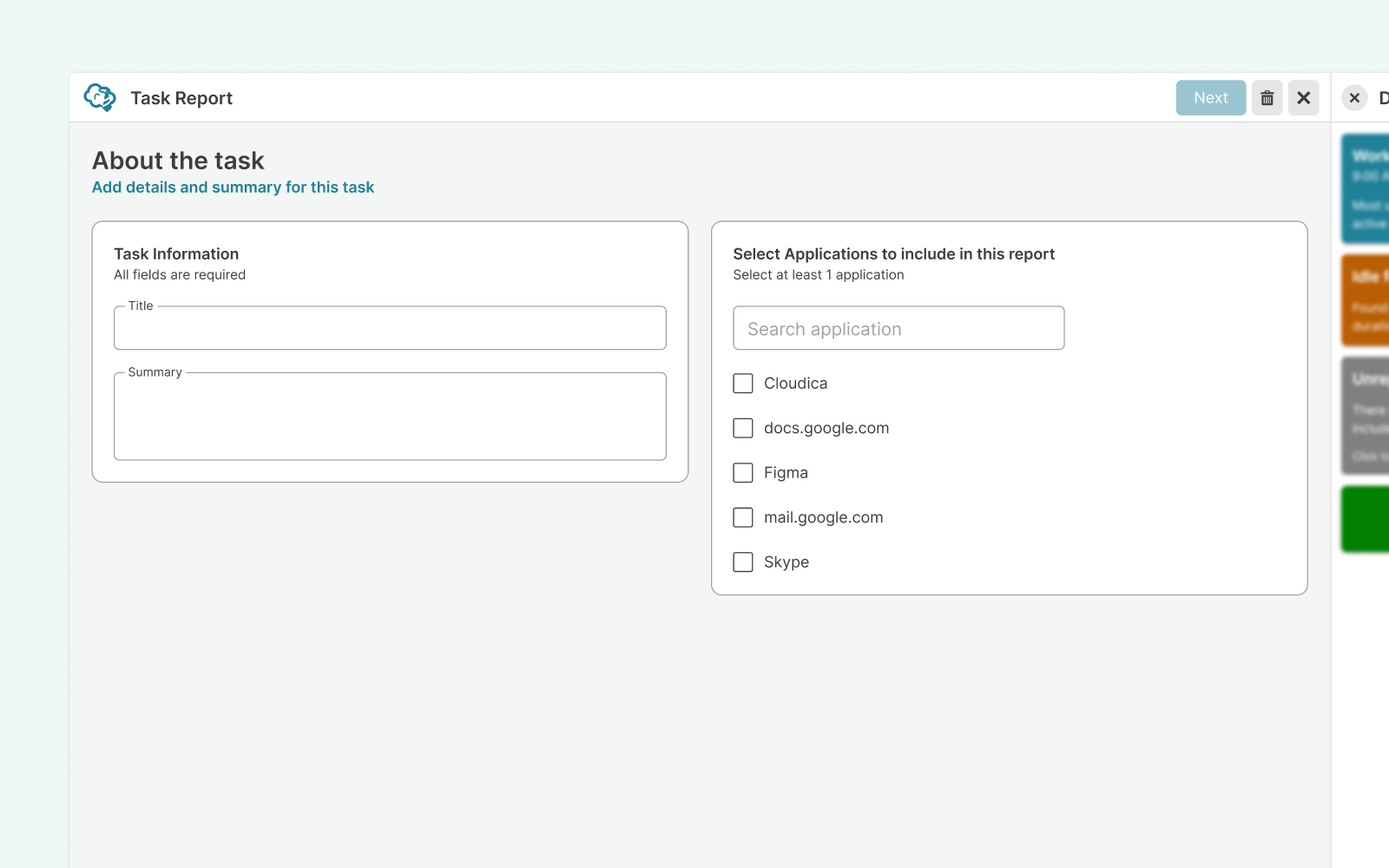
Task: Close the Task Report dialog
Action: (1303, 98)
